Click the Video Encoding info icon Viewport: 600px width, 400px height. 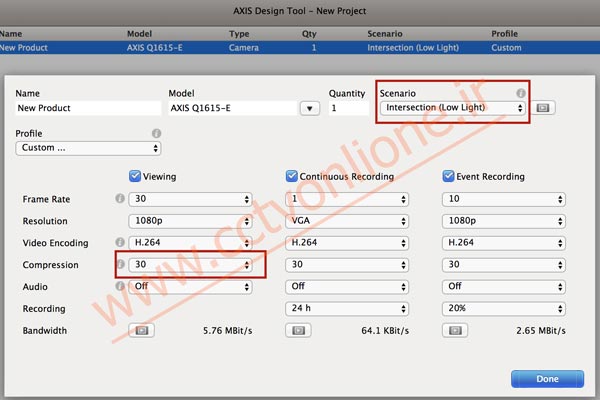click(120, 242)
